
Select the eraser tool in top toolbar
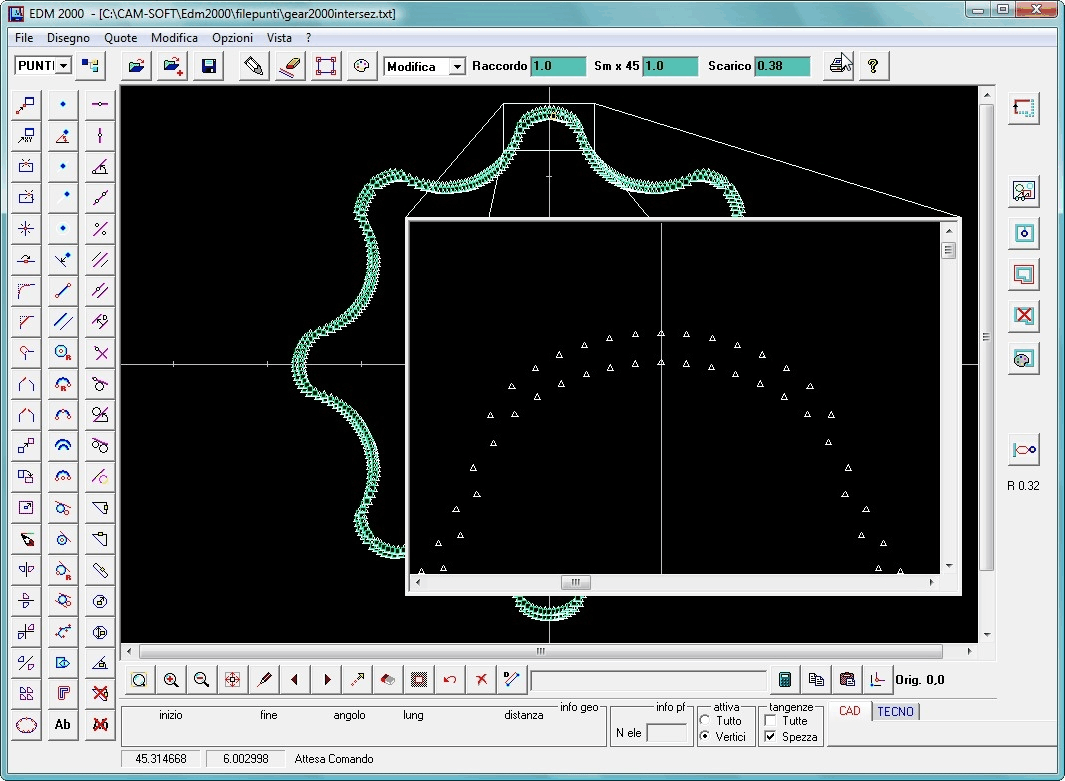click(289, 66)
